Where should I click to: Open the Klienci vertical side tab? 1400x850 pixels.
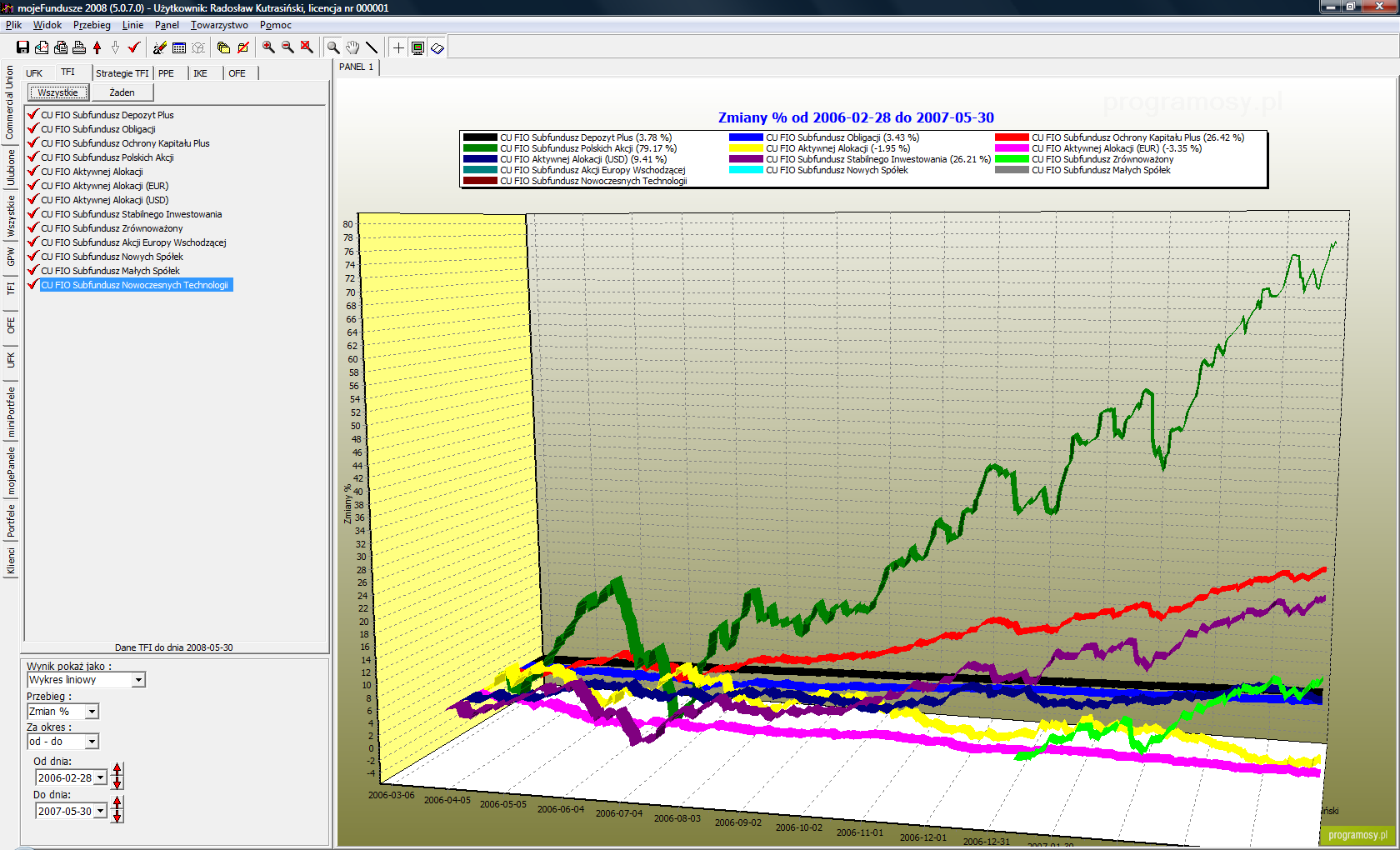(11, 561)
